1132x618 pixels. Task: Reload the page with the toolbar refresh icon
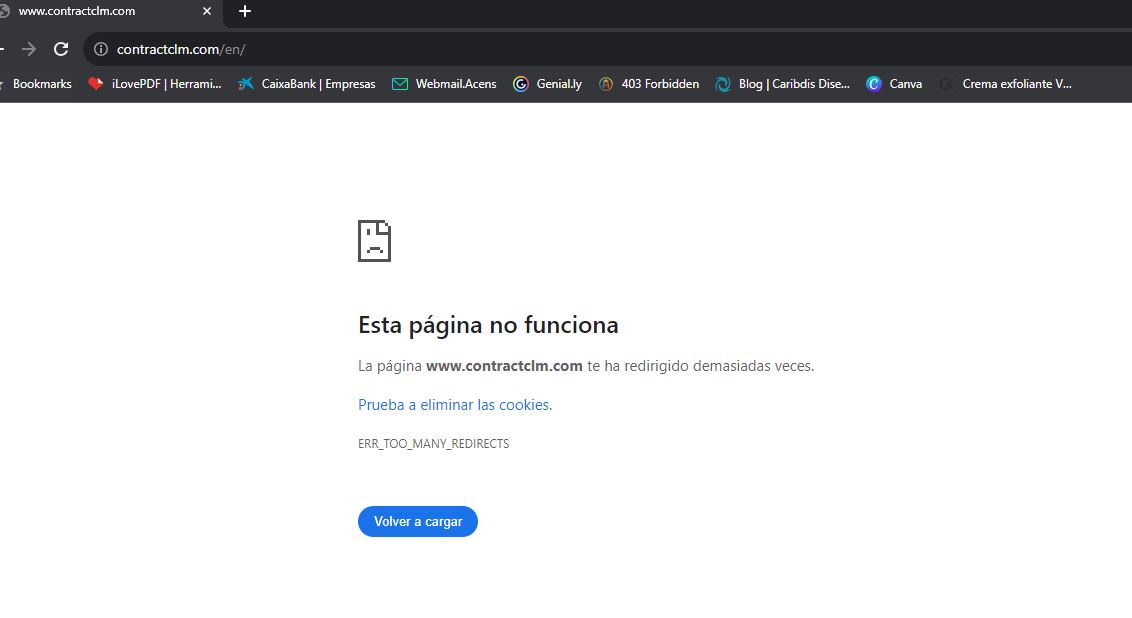pyautogui.click(x=61, y=49)
